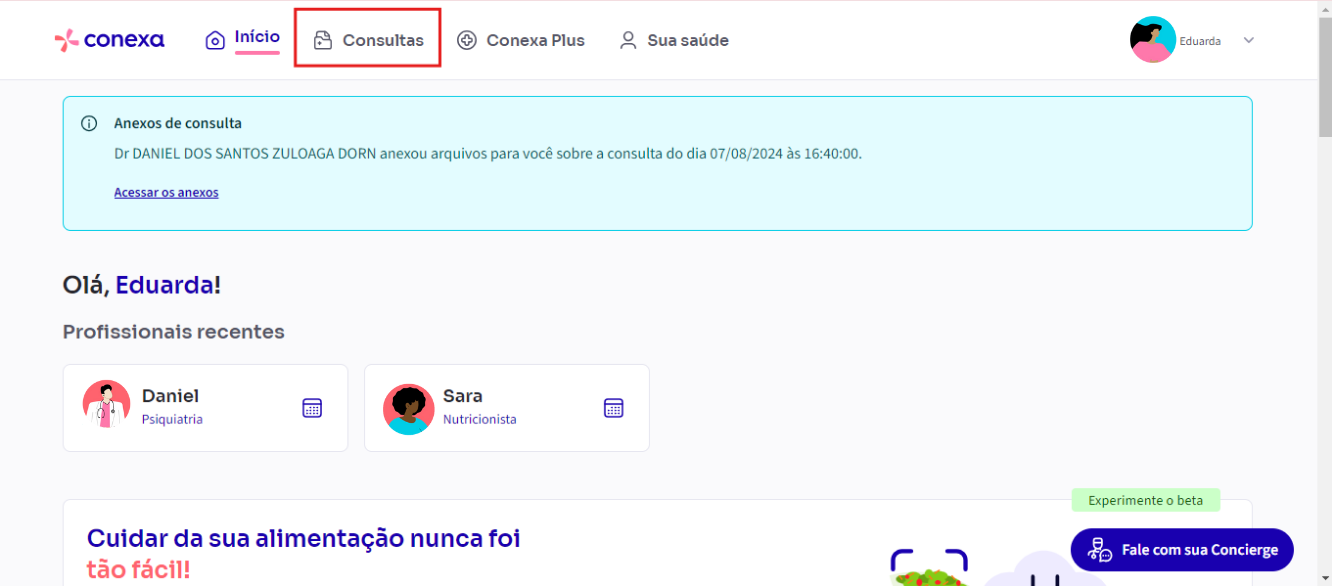Viewport: 1333px width, 587px height.
Task: Click the person icon beside Sua saúde
Action: 628,40
